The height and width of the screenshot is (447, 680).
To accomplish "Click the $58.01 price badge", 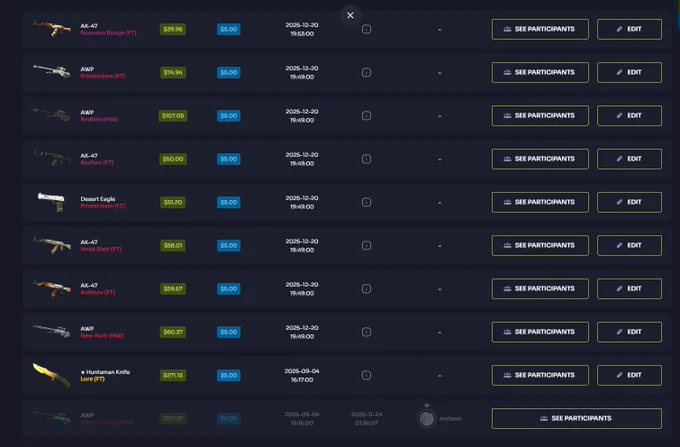I will [x=173, y=246].
